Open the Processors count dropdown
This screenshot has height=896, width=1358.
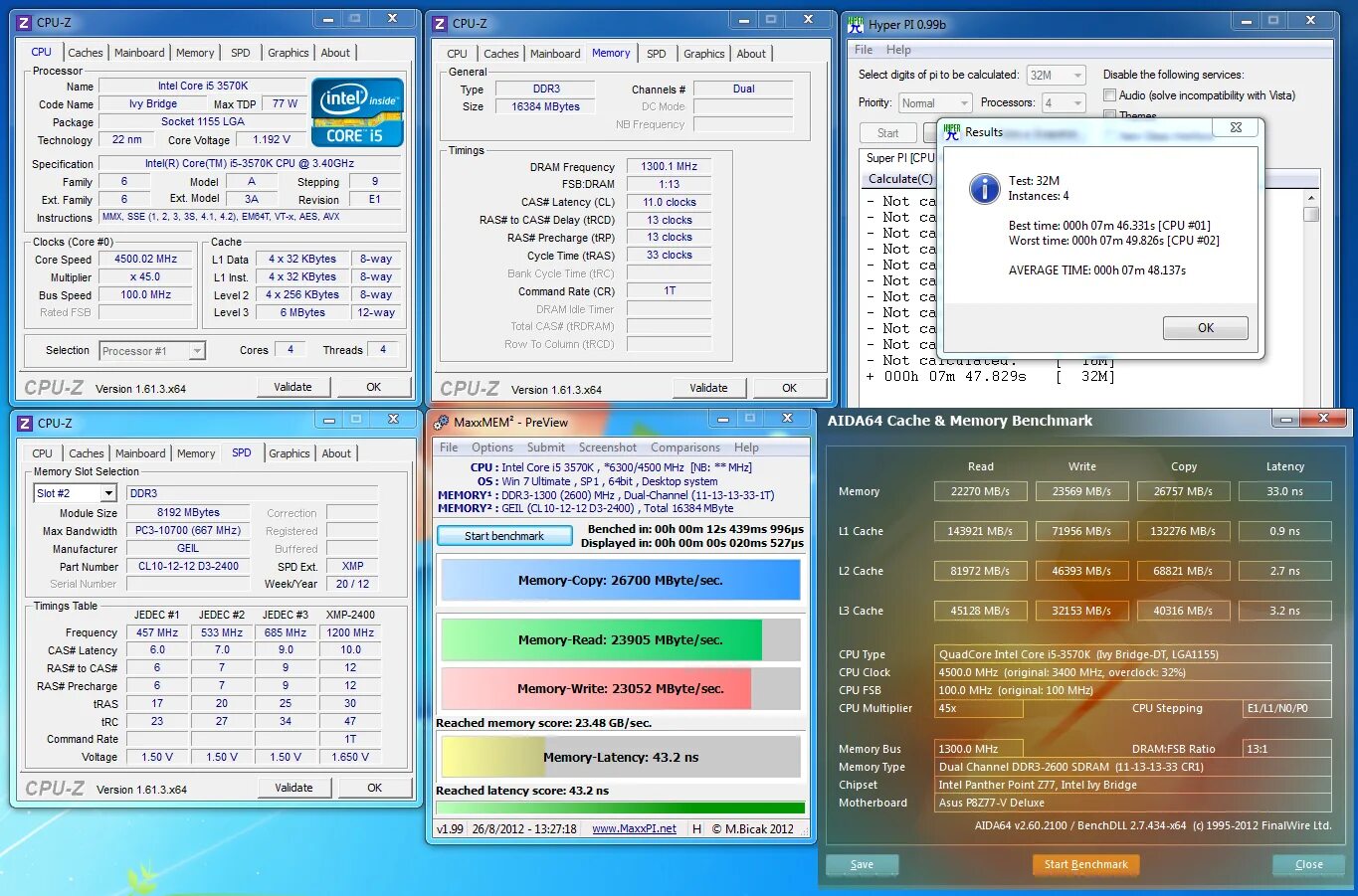[x=1064, y=103]
